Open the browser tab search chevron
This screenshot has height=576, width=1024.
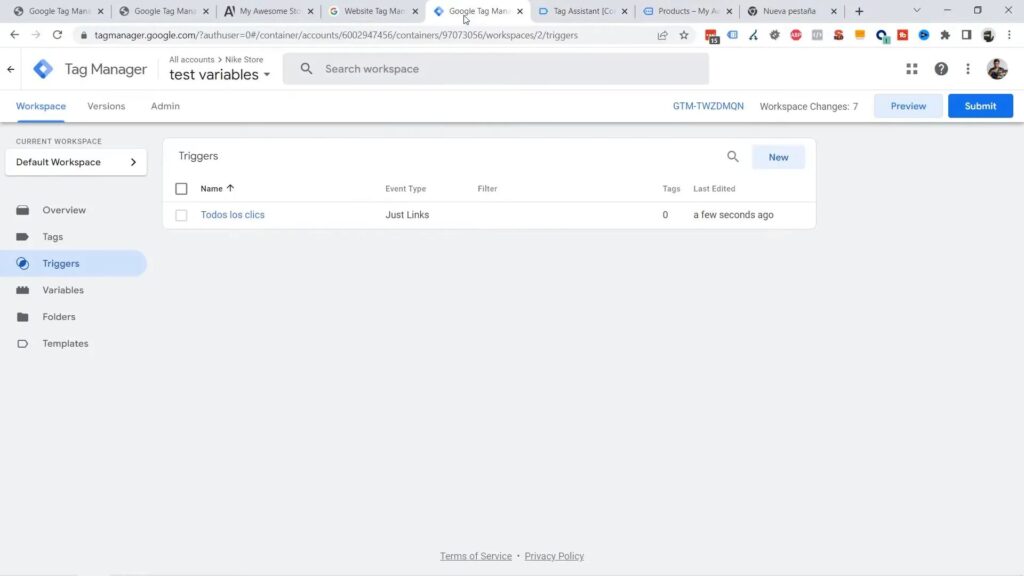tap(916, 10)
